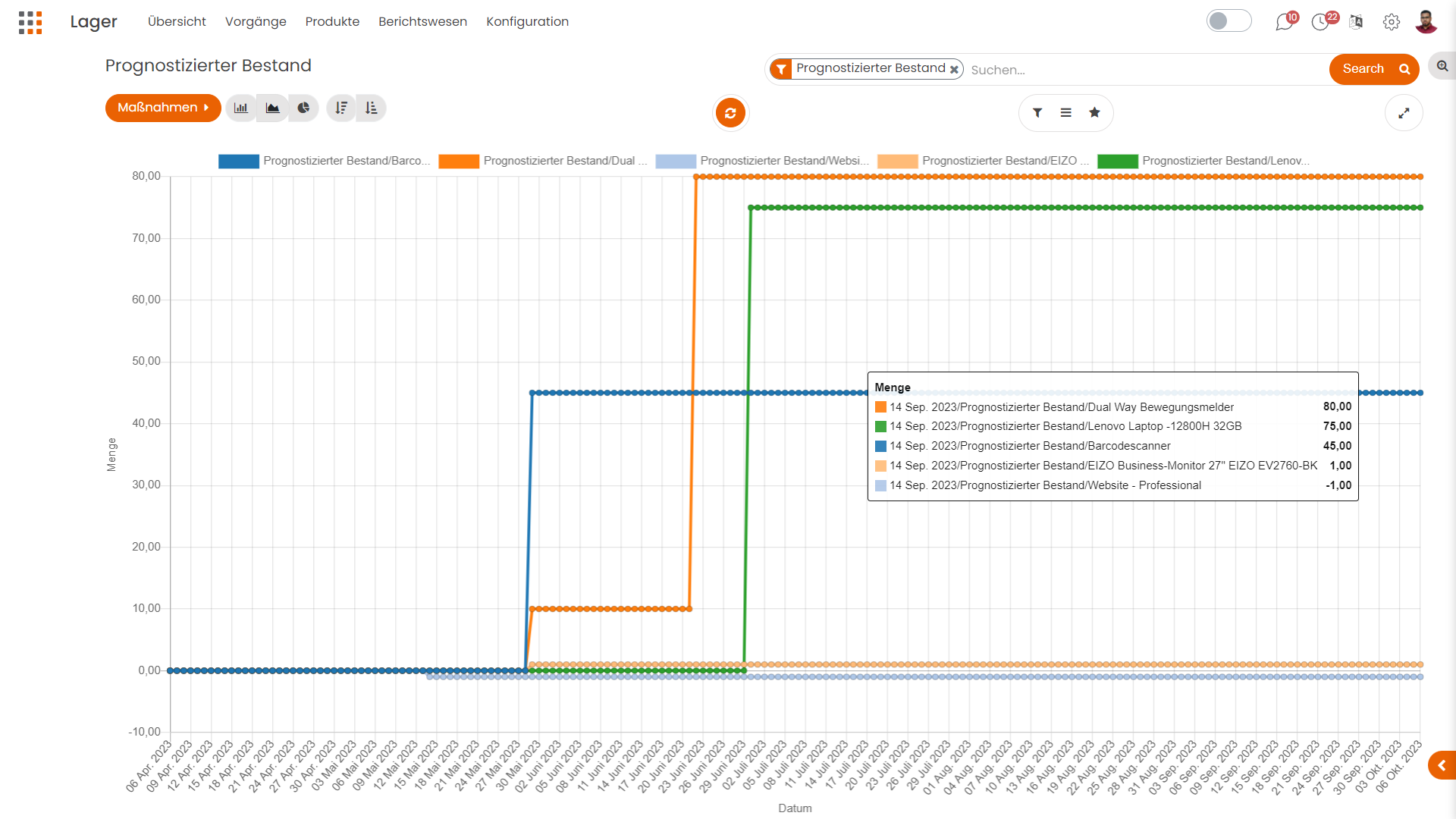
Task: Switch to pie chart view
Action: click(x=303, y=108)
